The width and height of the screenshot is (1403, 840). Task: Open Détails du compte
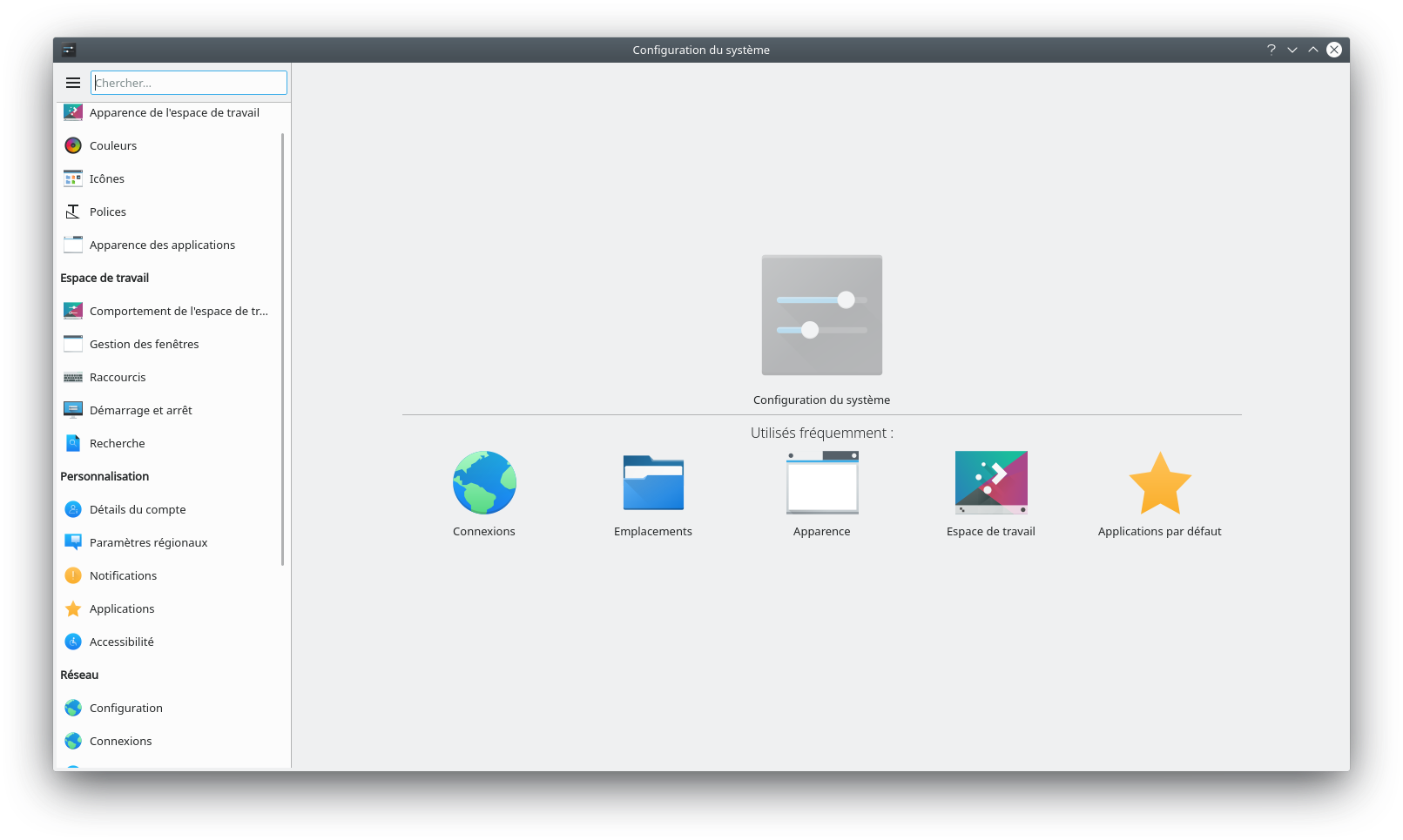[x=138, y=510]
